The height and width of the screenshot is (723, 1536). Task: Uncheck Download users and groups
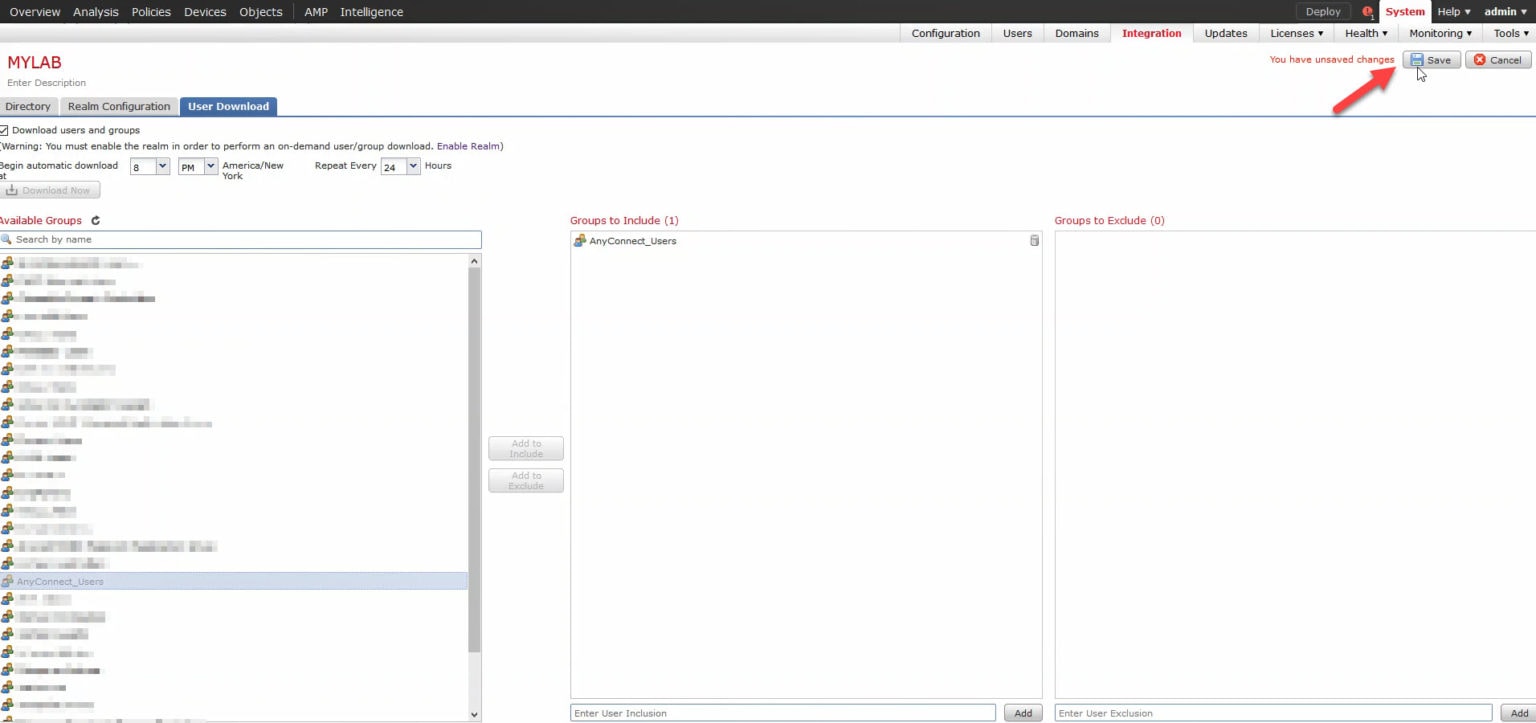pyautogui.click(x=5, y=129)
